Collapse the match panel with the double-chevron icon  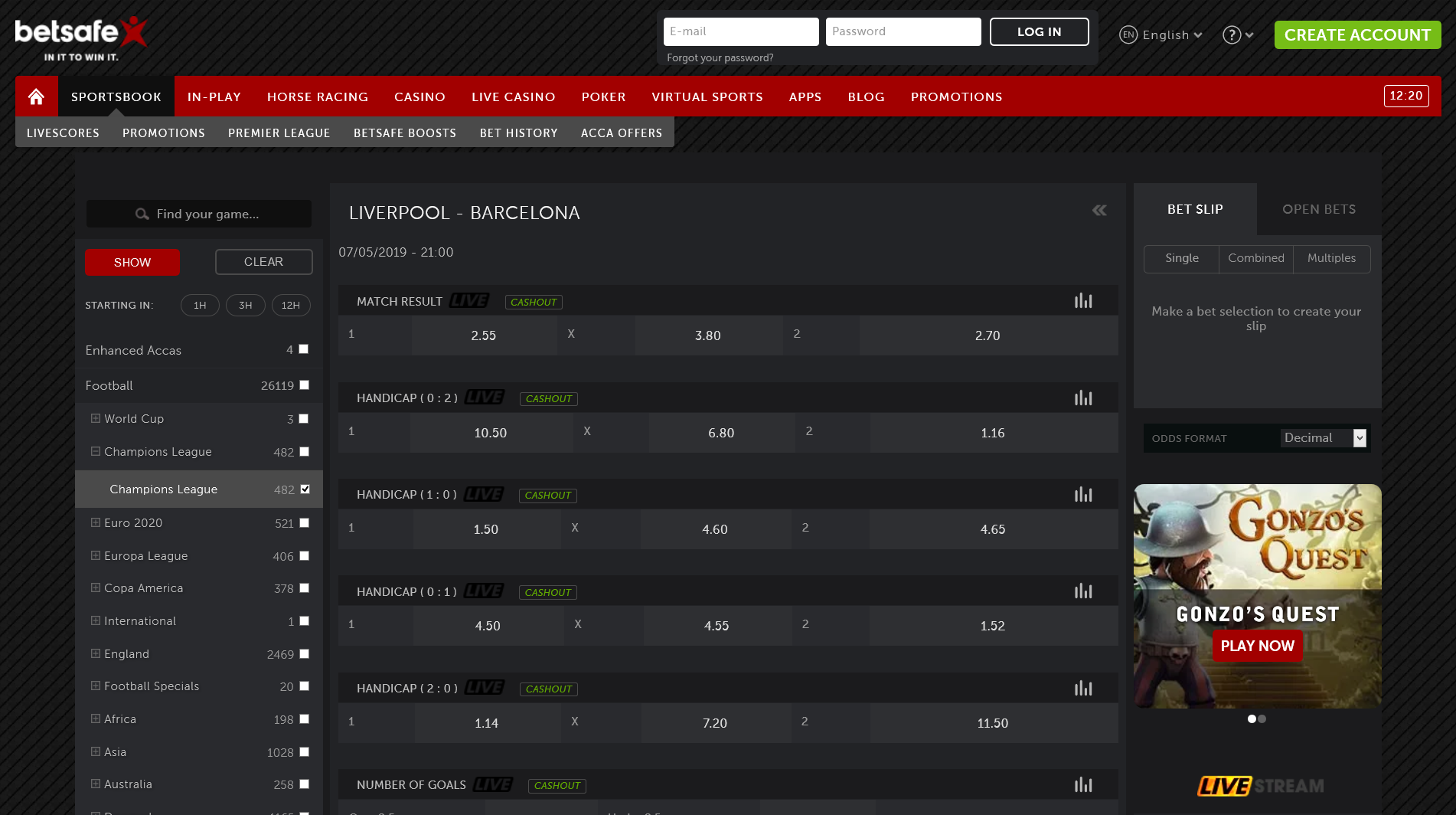point(1099,211)
